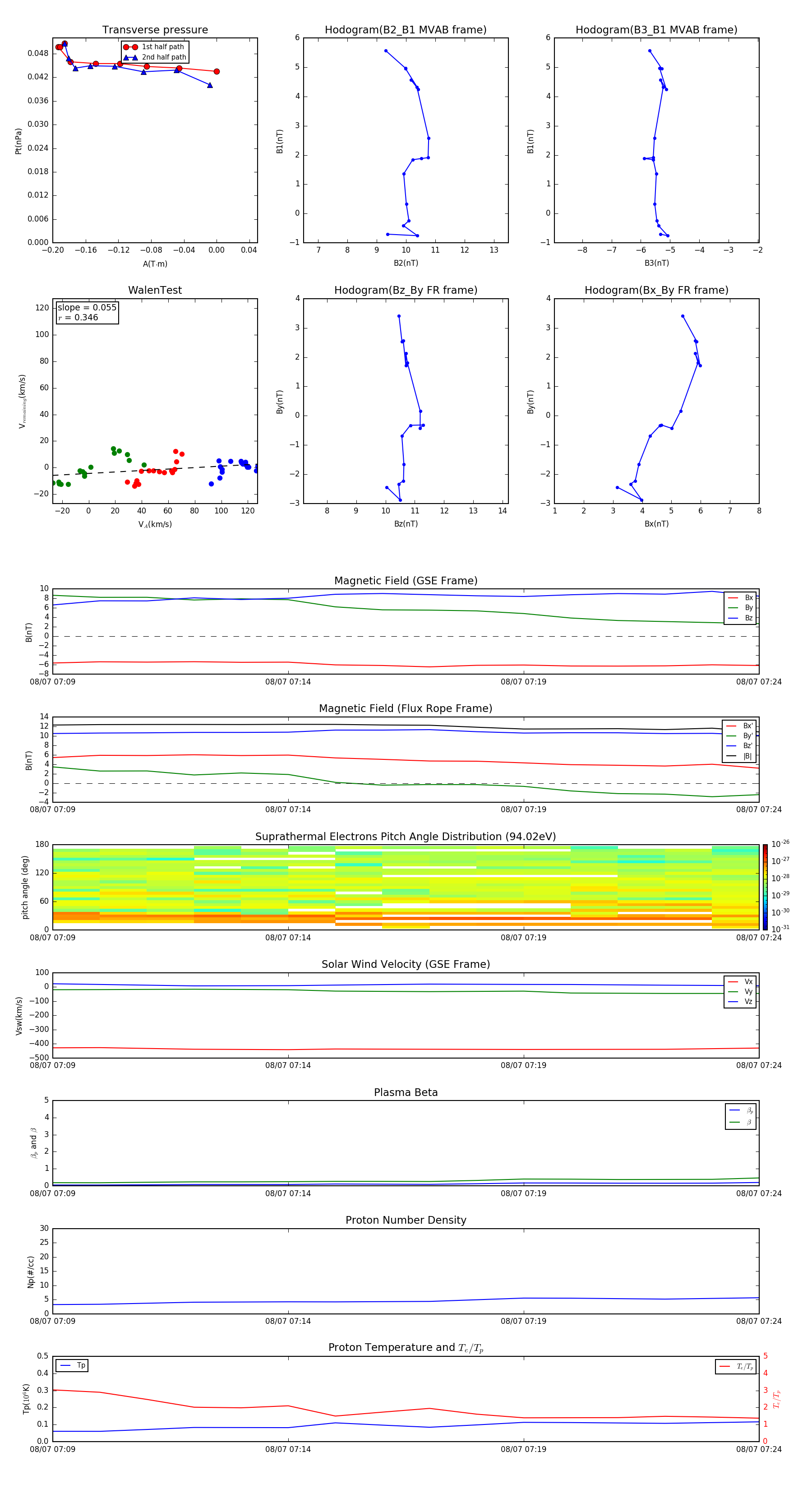
Task: Click the 'Magnetic Field (Flux Rope Frame)' title
Action: [406, 709]
